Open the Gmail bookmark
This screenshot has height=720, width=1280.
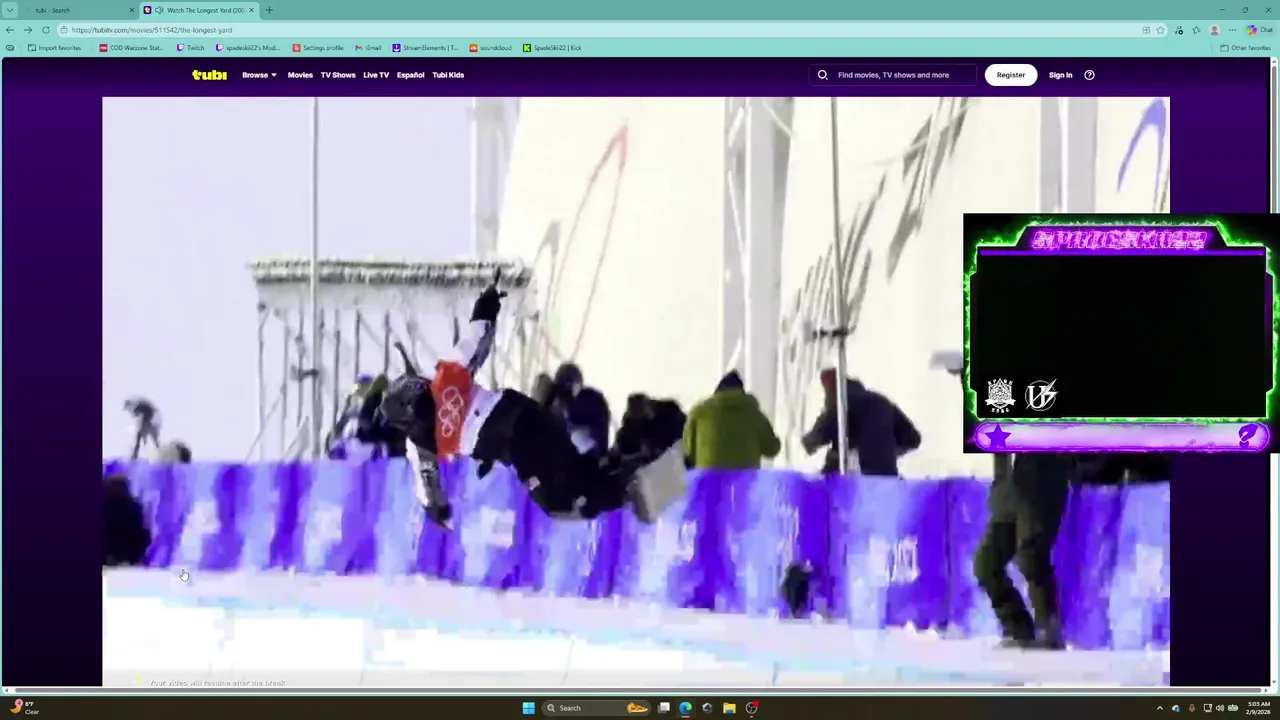pyautogui.click(x=368, y=48)
